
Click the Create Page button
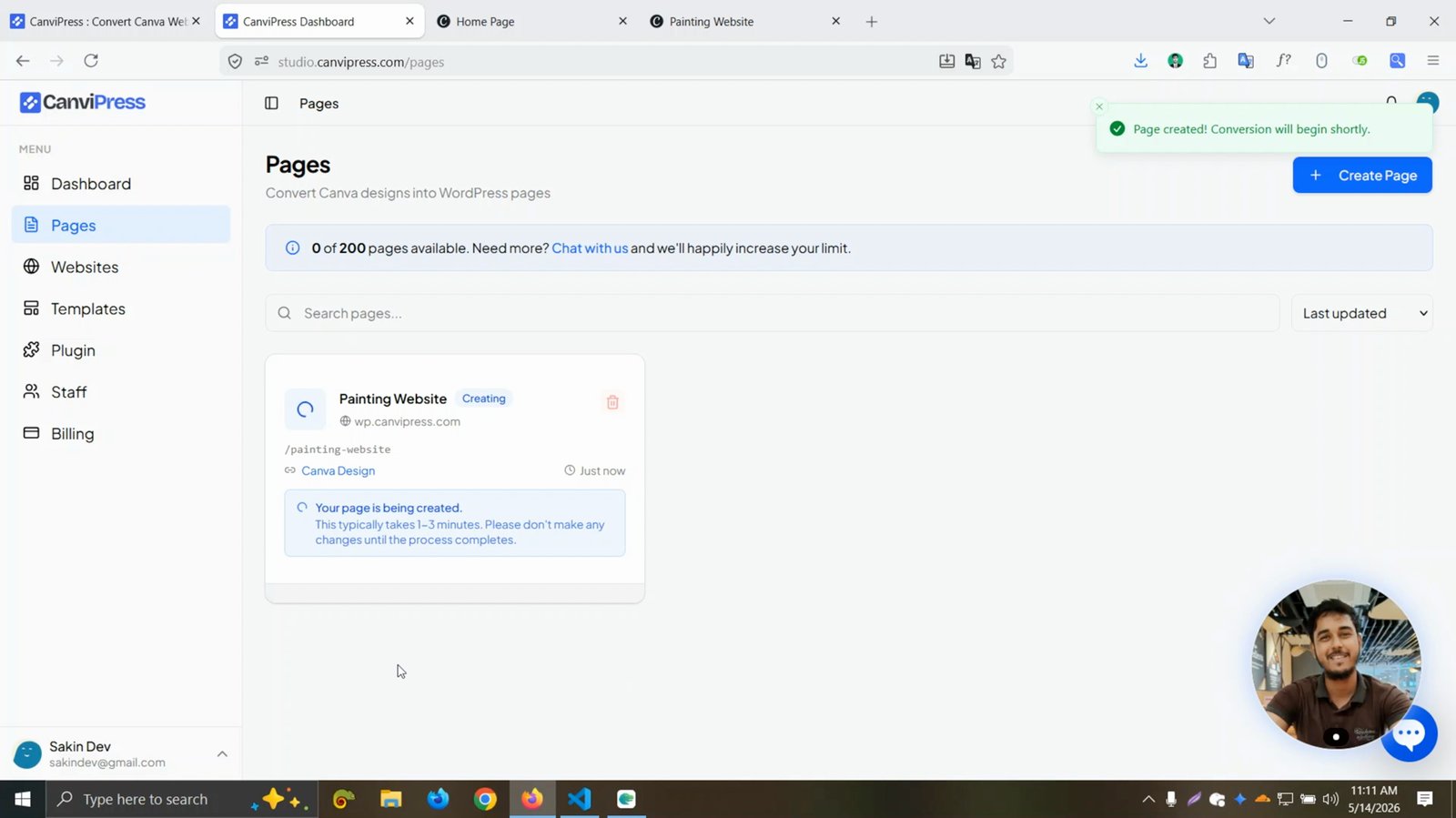[x=1362, y=176]
